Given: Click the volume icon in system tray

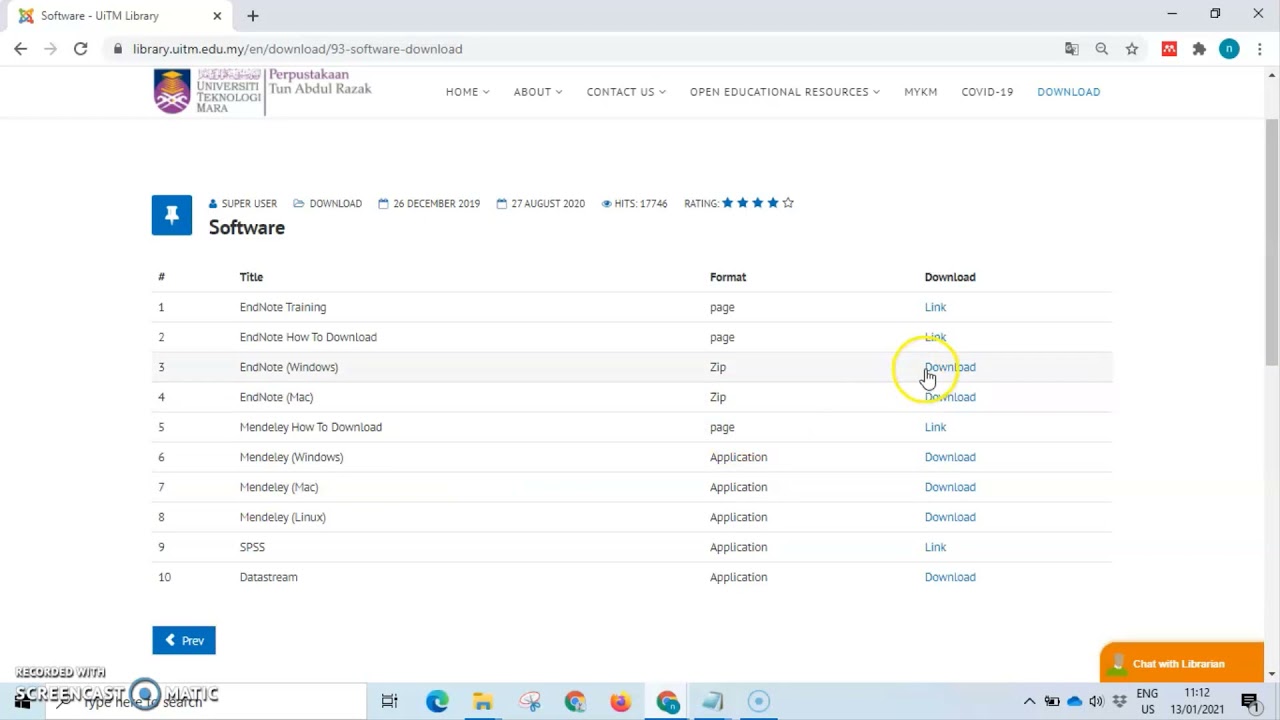Looking at the screenshot, I should (1097, 701).
